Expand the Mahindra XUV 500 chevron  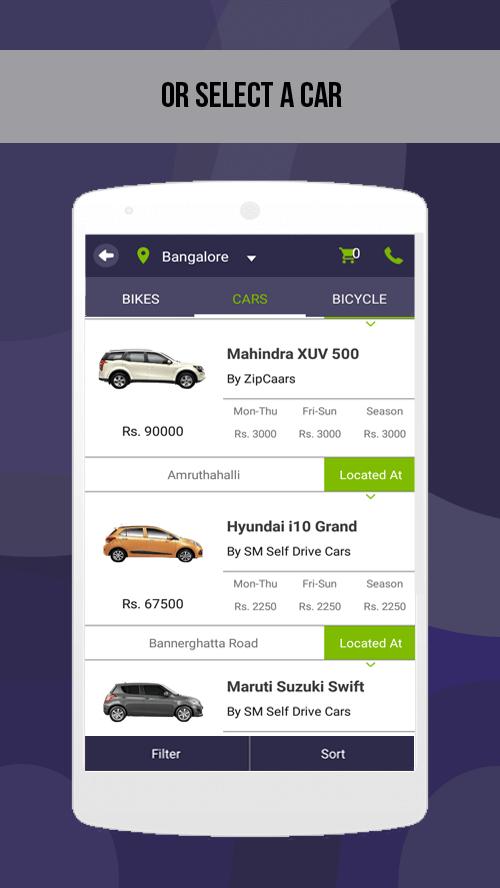point(370,324)
